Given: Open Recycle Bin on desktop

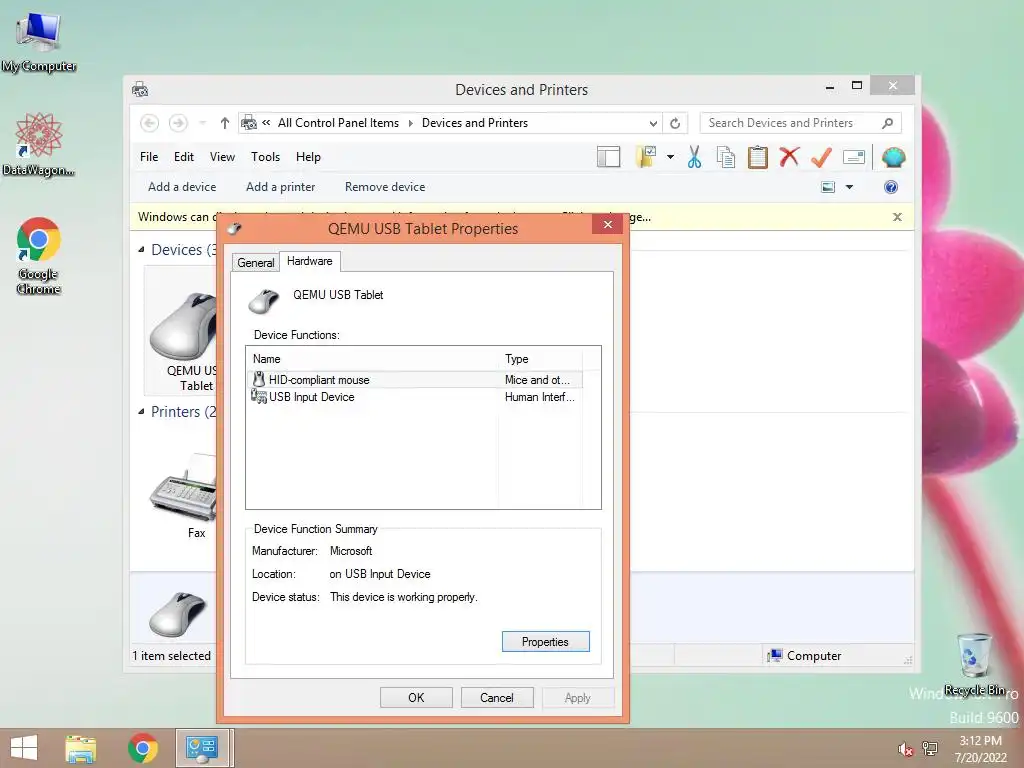Looking at the screenshot, I should [x=974, y=664].
